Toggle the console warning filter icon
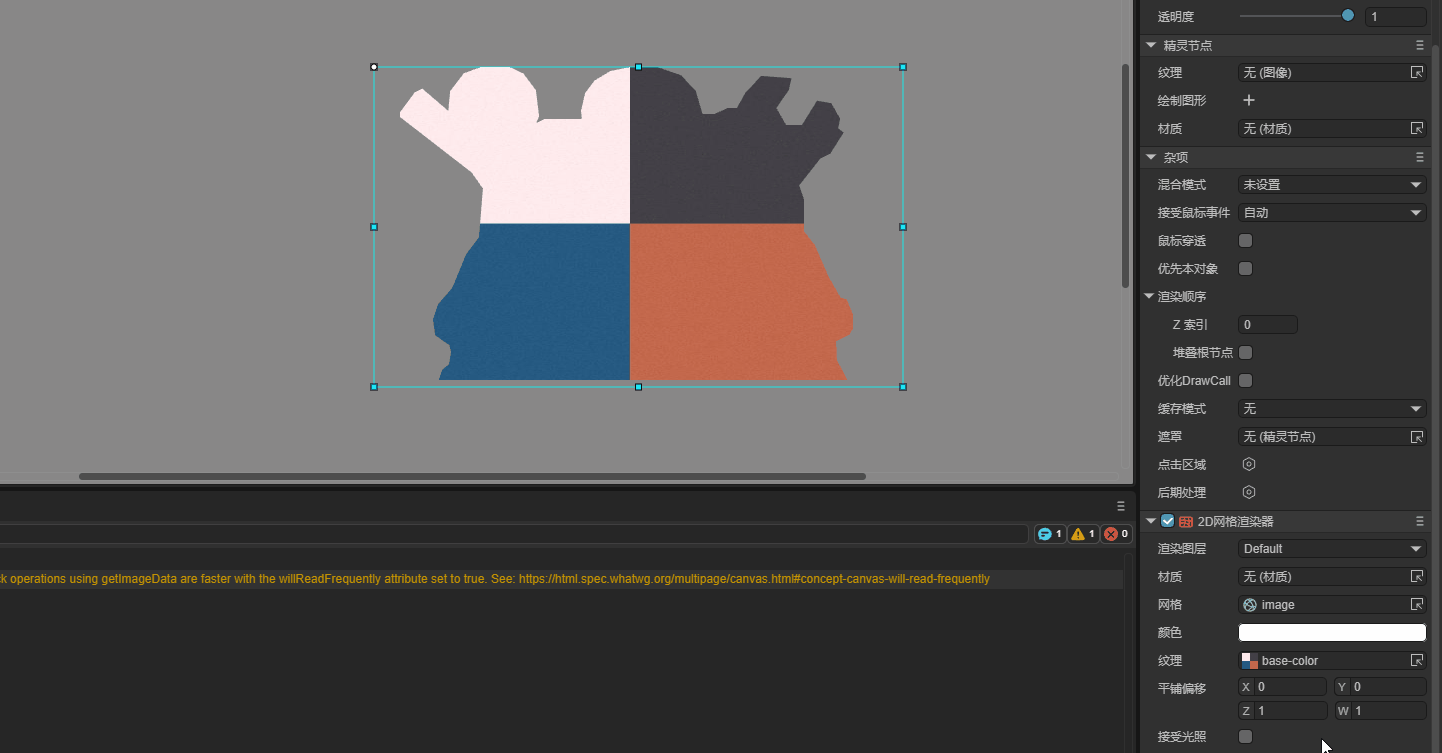This screenshot has width=1442, height=753. 1083,534
